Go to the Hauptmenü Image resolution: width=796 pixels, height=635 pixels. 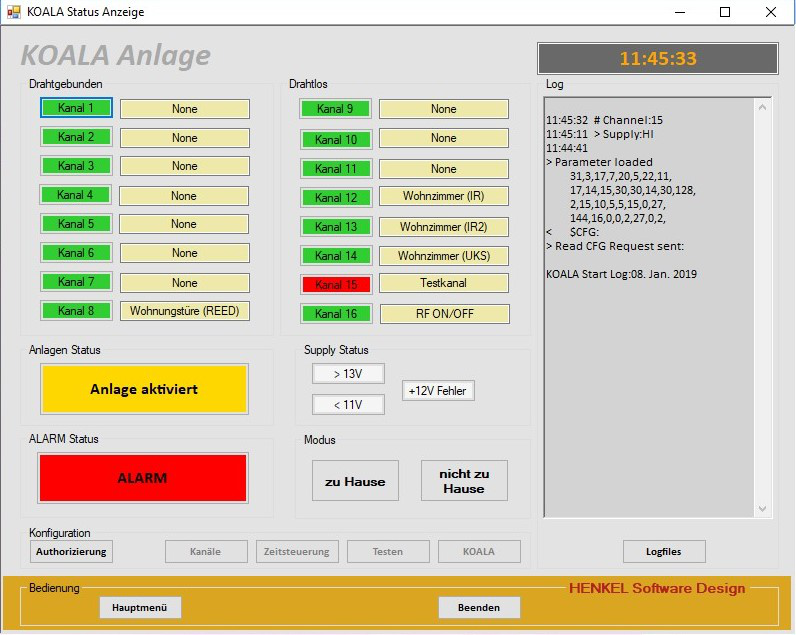[x=140, y=607]
